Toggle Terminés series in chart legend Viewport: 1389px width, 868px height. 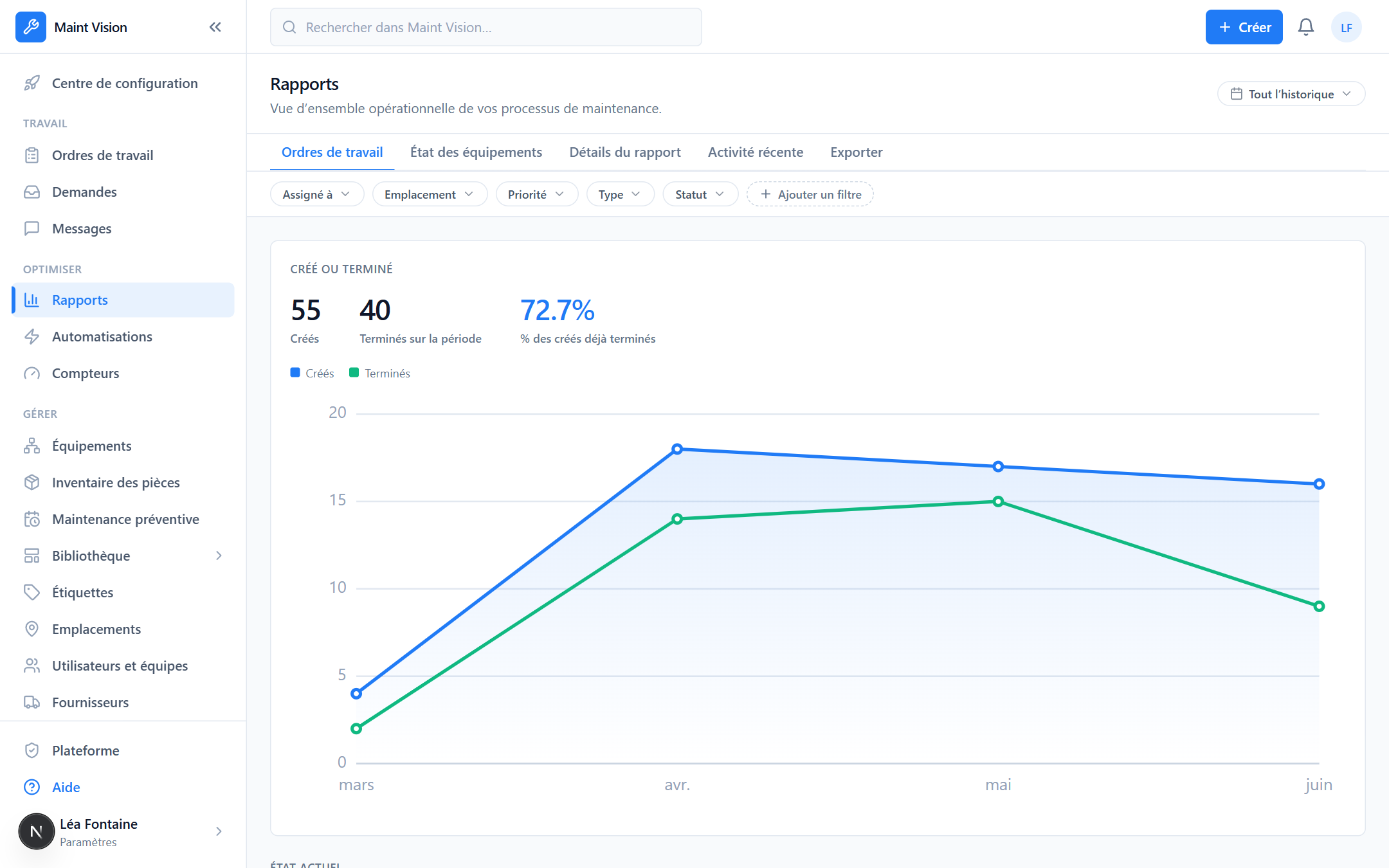click(x=379, y=374)
